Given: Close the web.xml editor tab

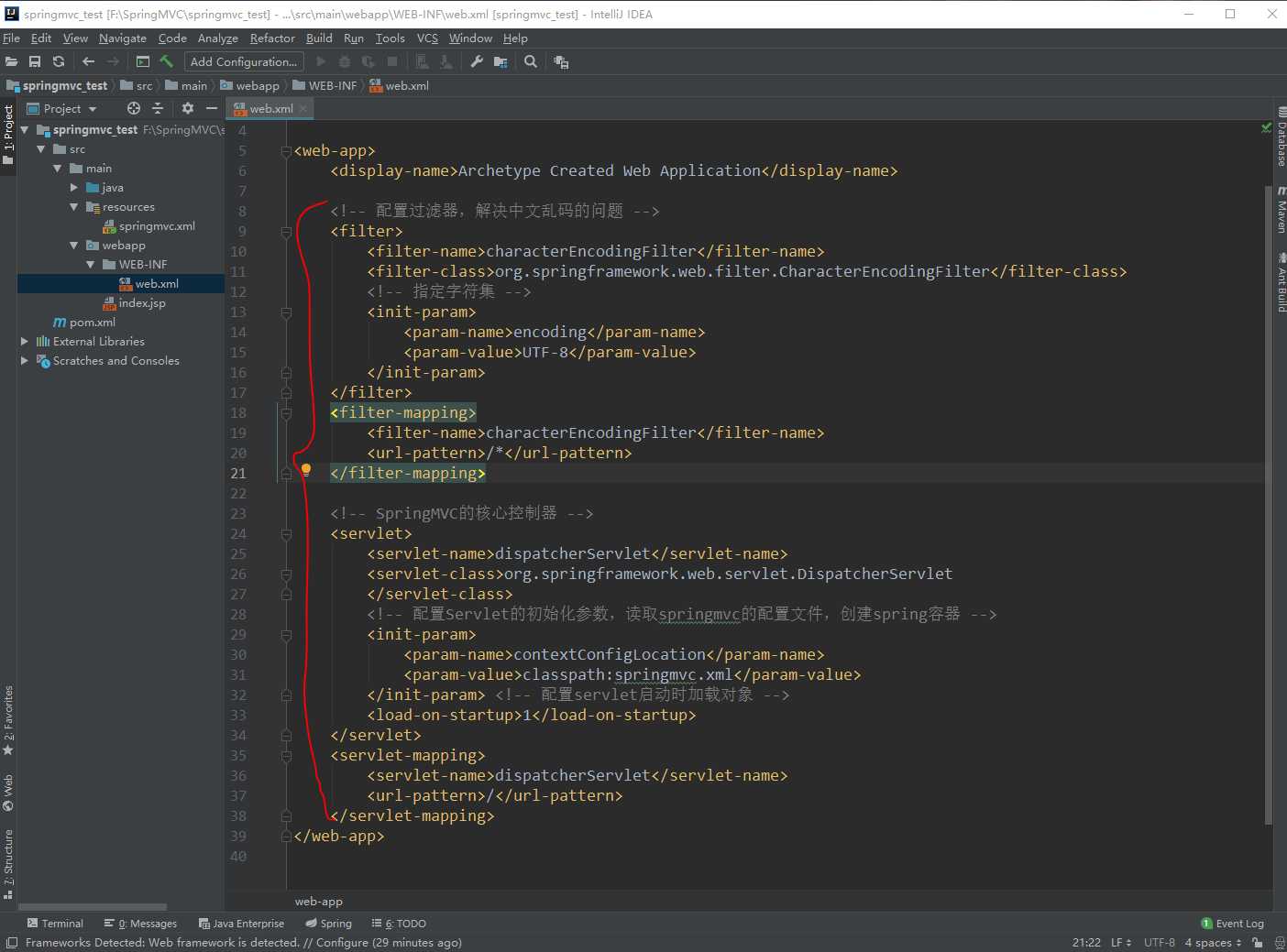Looking at the screenshot, I should [x=303, y=108].
